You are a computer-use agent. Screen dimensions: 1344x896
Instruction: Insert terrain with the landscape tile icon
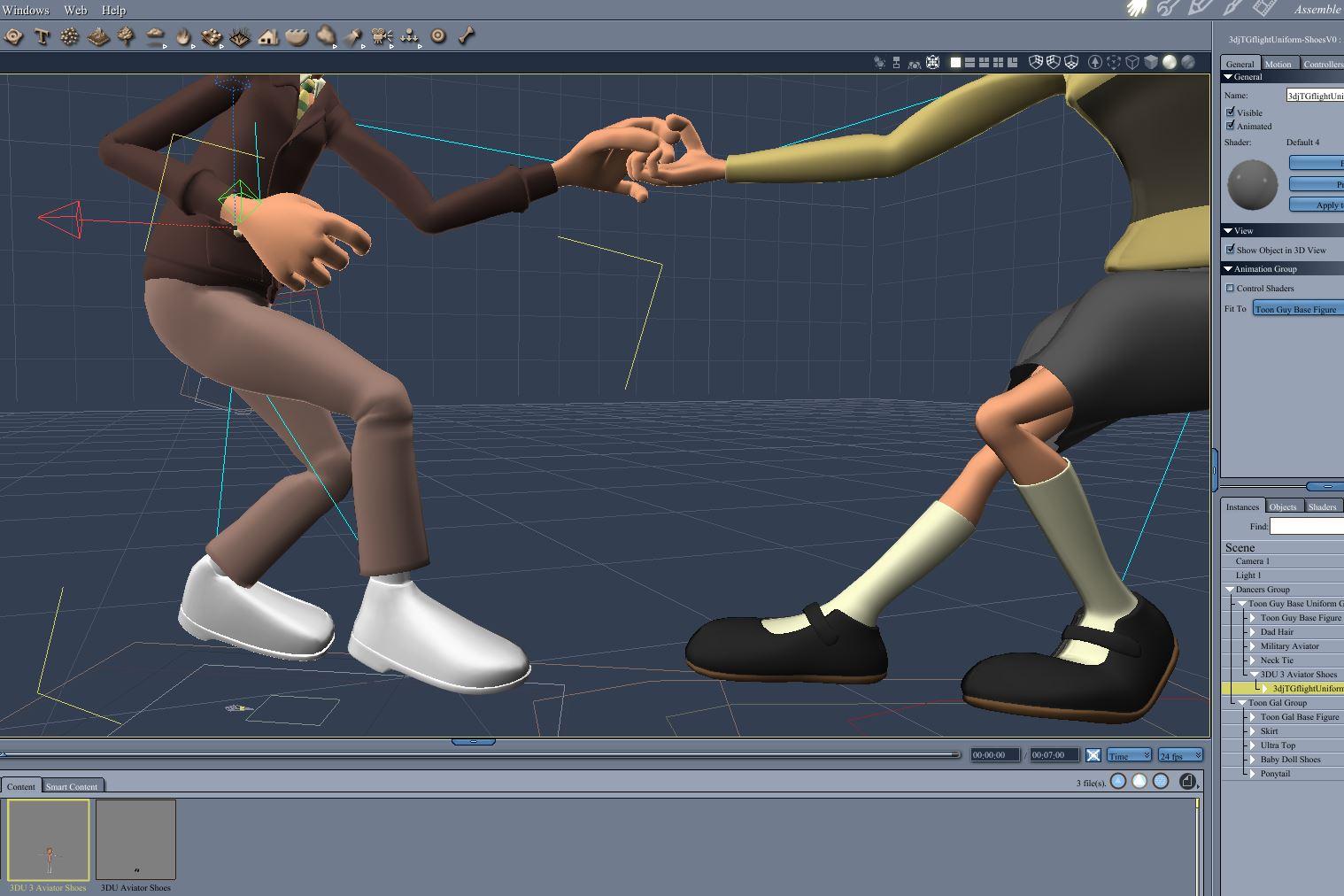point(98,36)
